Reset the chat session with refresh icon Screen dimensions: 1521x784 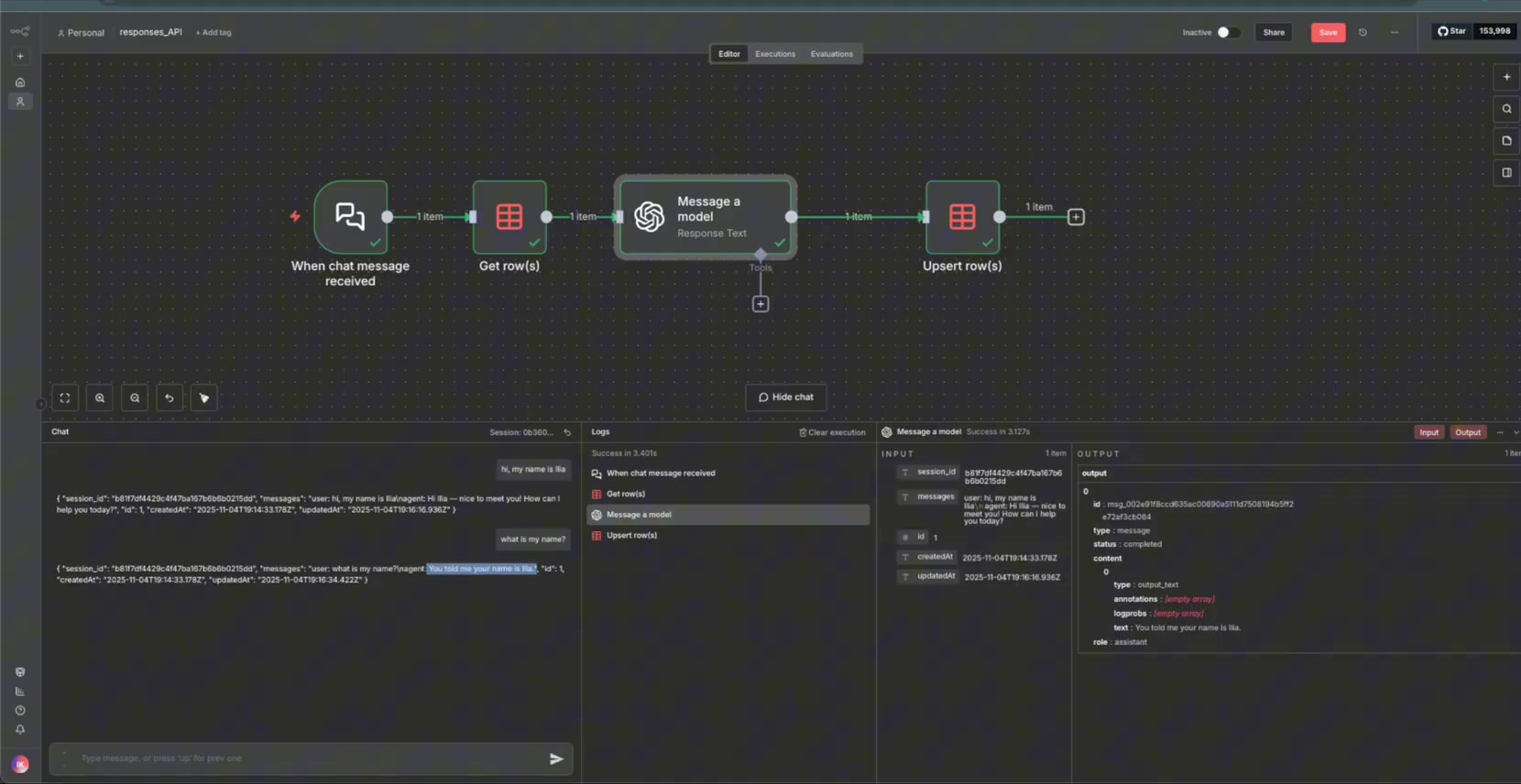[x=567, y=432]
